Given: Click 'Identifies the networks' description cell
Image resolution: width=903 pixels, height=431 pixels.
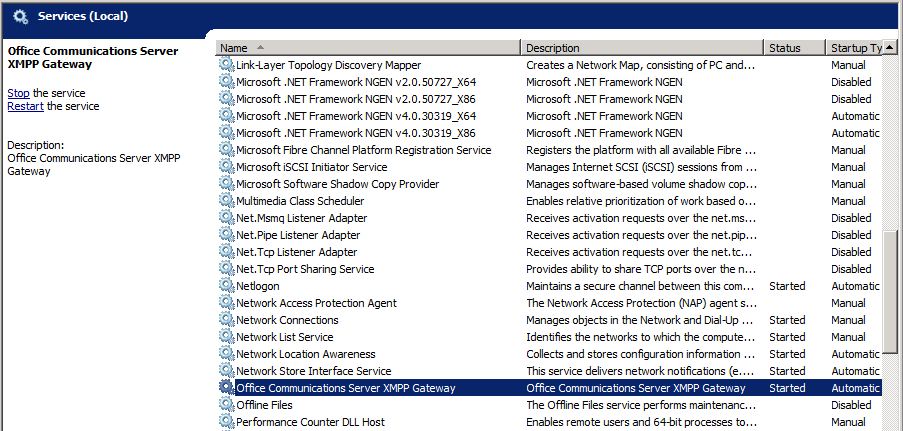Looking at the screenshot, I should point(640,337).
